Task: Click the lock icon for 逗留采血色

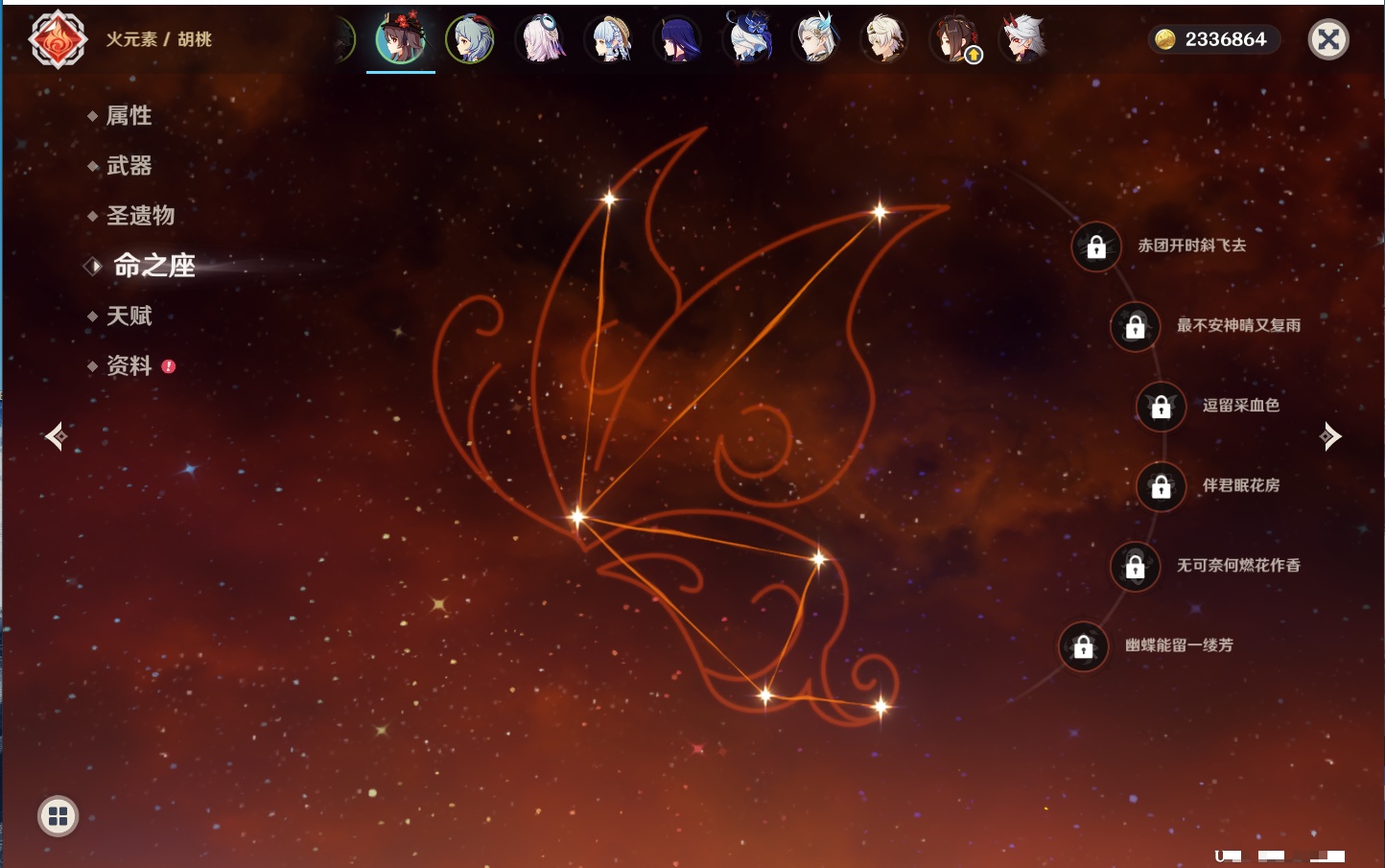Action: [x=1161, y=407]
